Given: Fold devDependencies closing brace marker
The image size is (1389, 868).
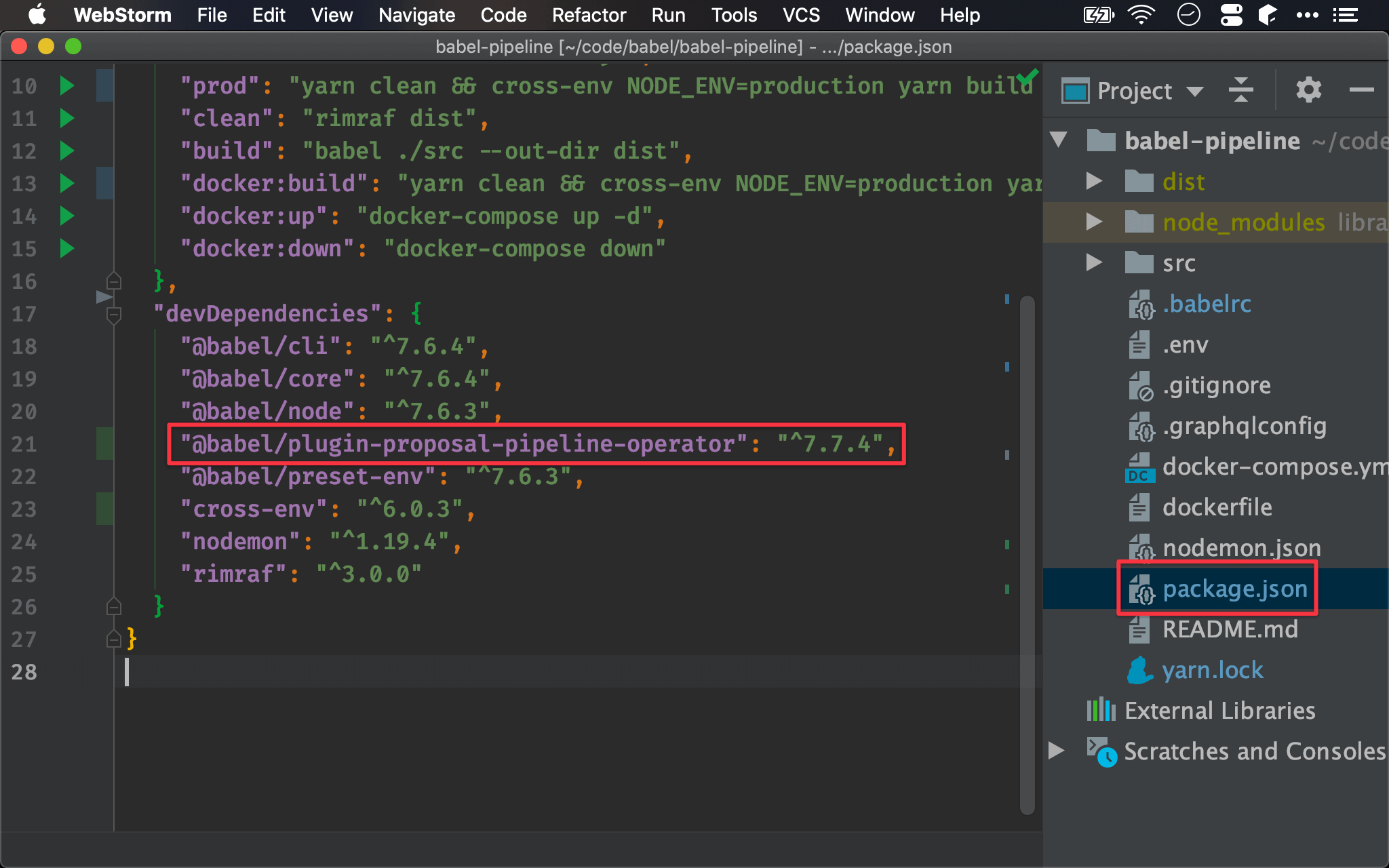Looking at the screenshot, I should pos(114,606).
